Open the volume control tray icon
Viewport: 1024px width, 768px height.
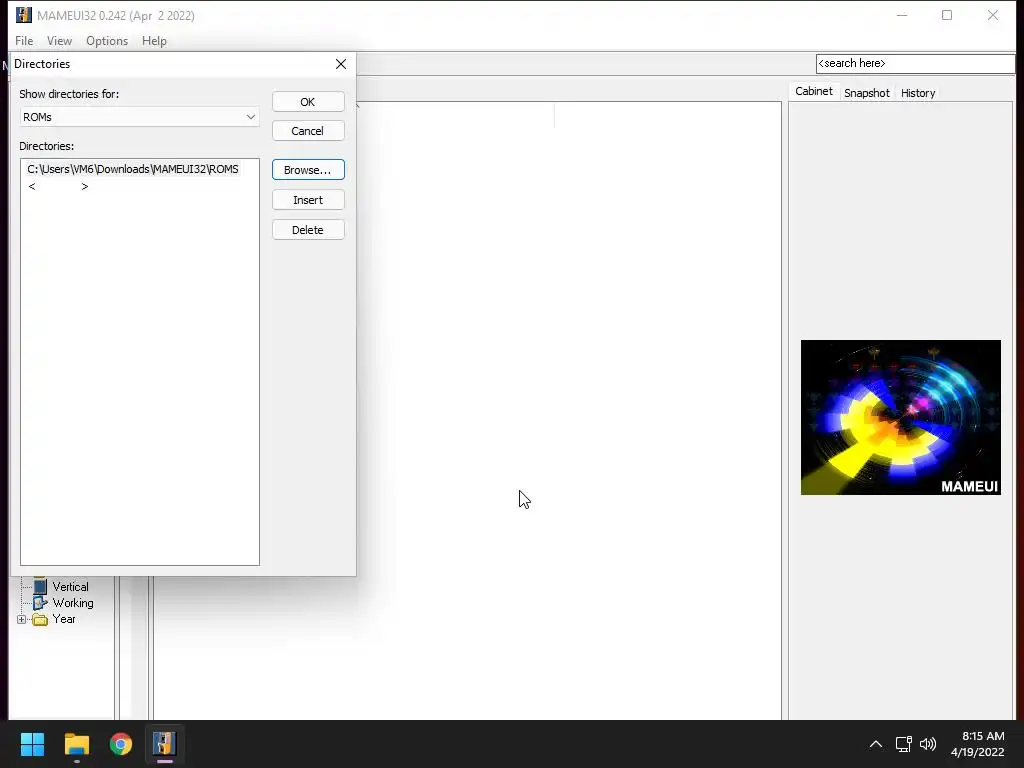coord(928,744)
